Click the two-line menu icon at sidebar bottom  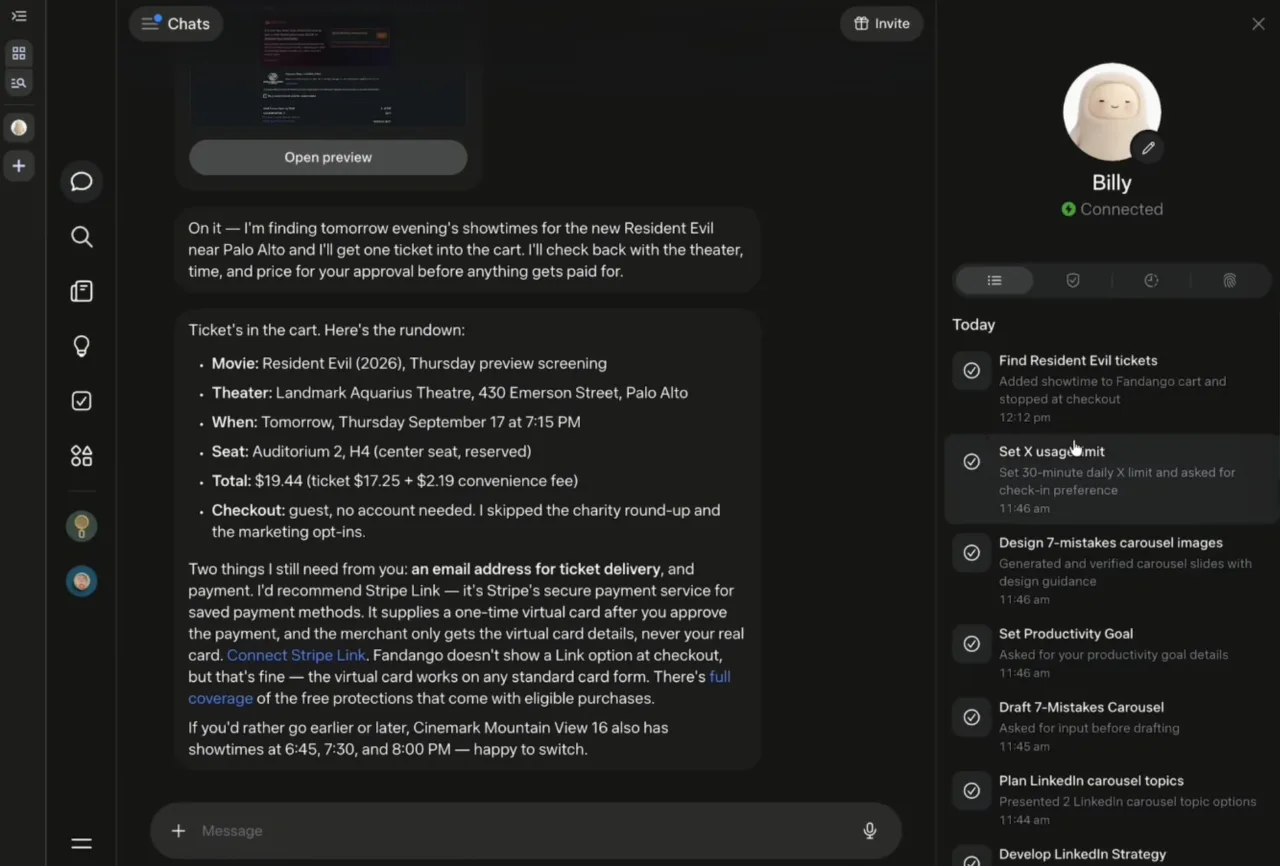tap(82, 844)
